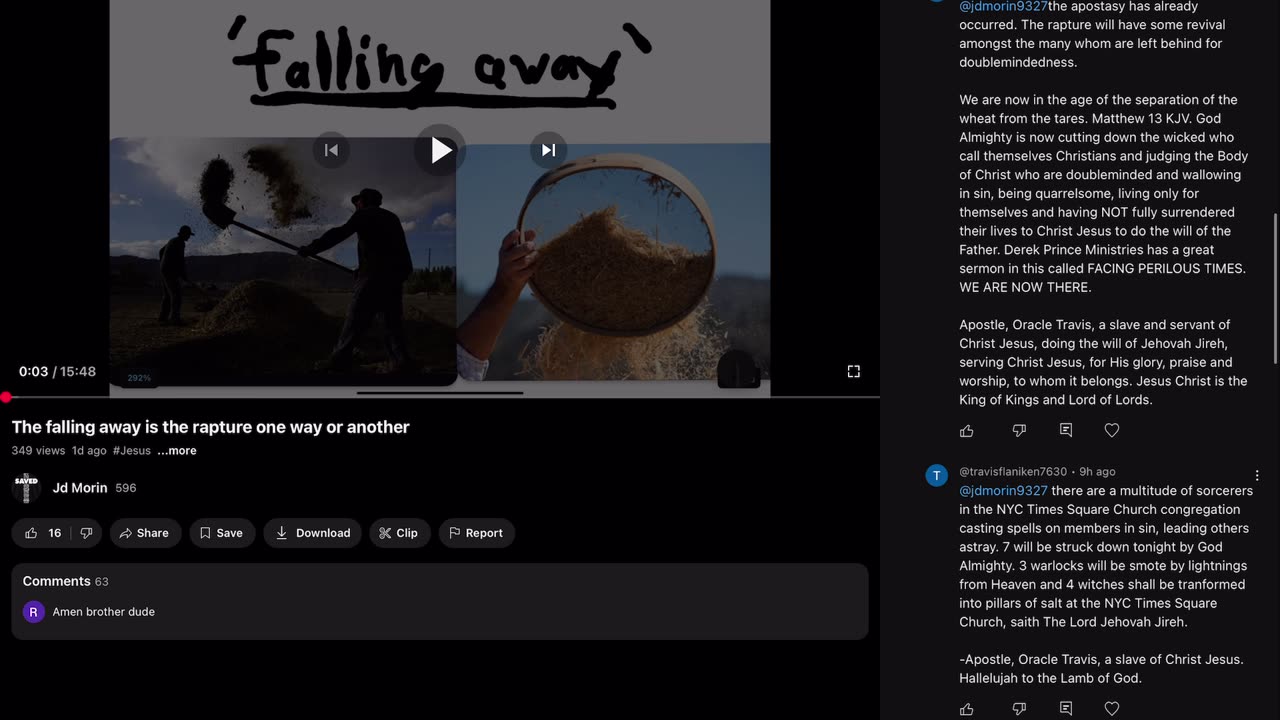
Task: Clip the video
Action: (x=399, y=533)
